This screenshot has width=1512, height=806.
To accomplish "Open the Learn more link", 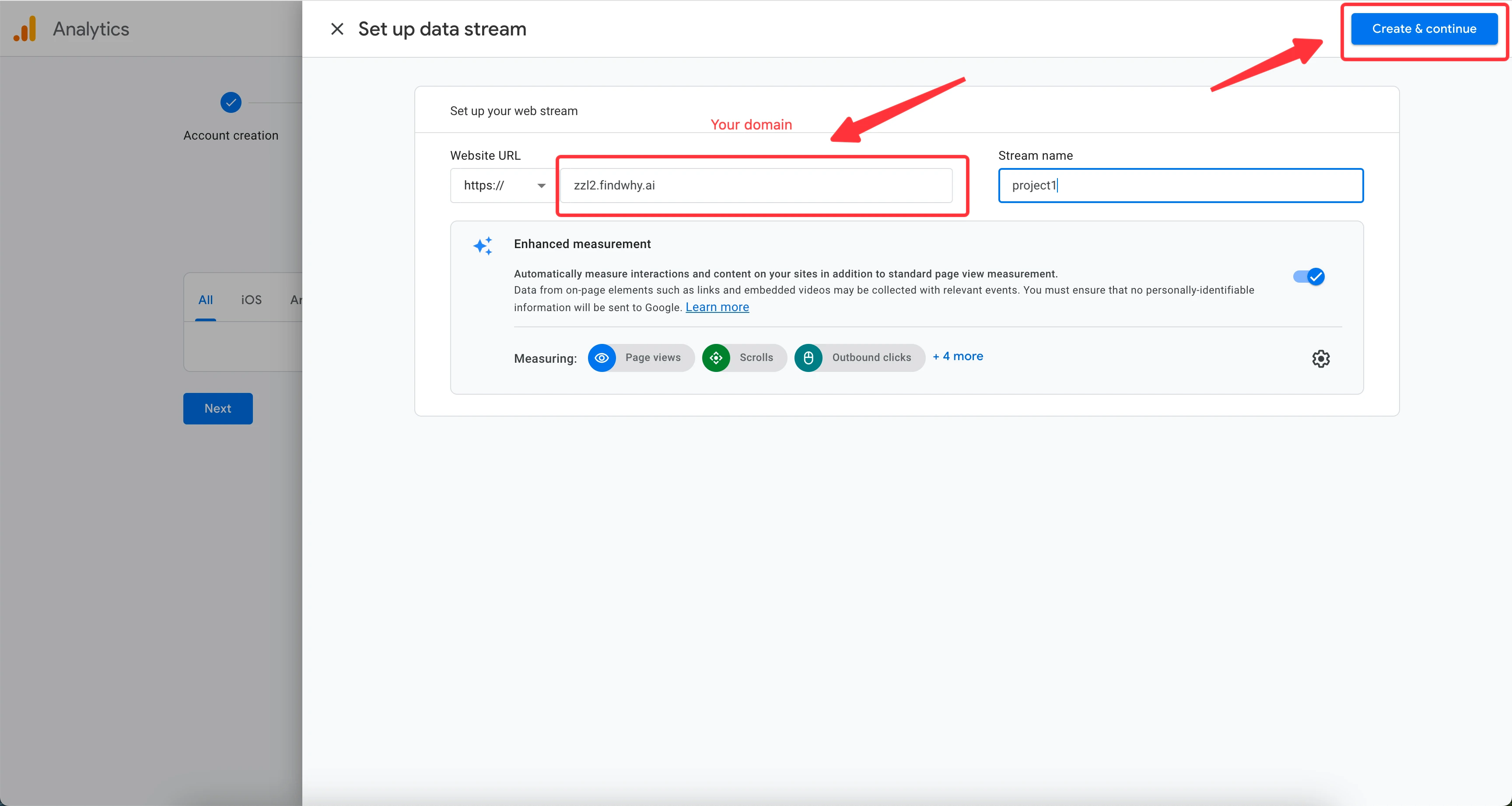I will (717, 307).
